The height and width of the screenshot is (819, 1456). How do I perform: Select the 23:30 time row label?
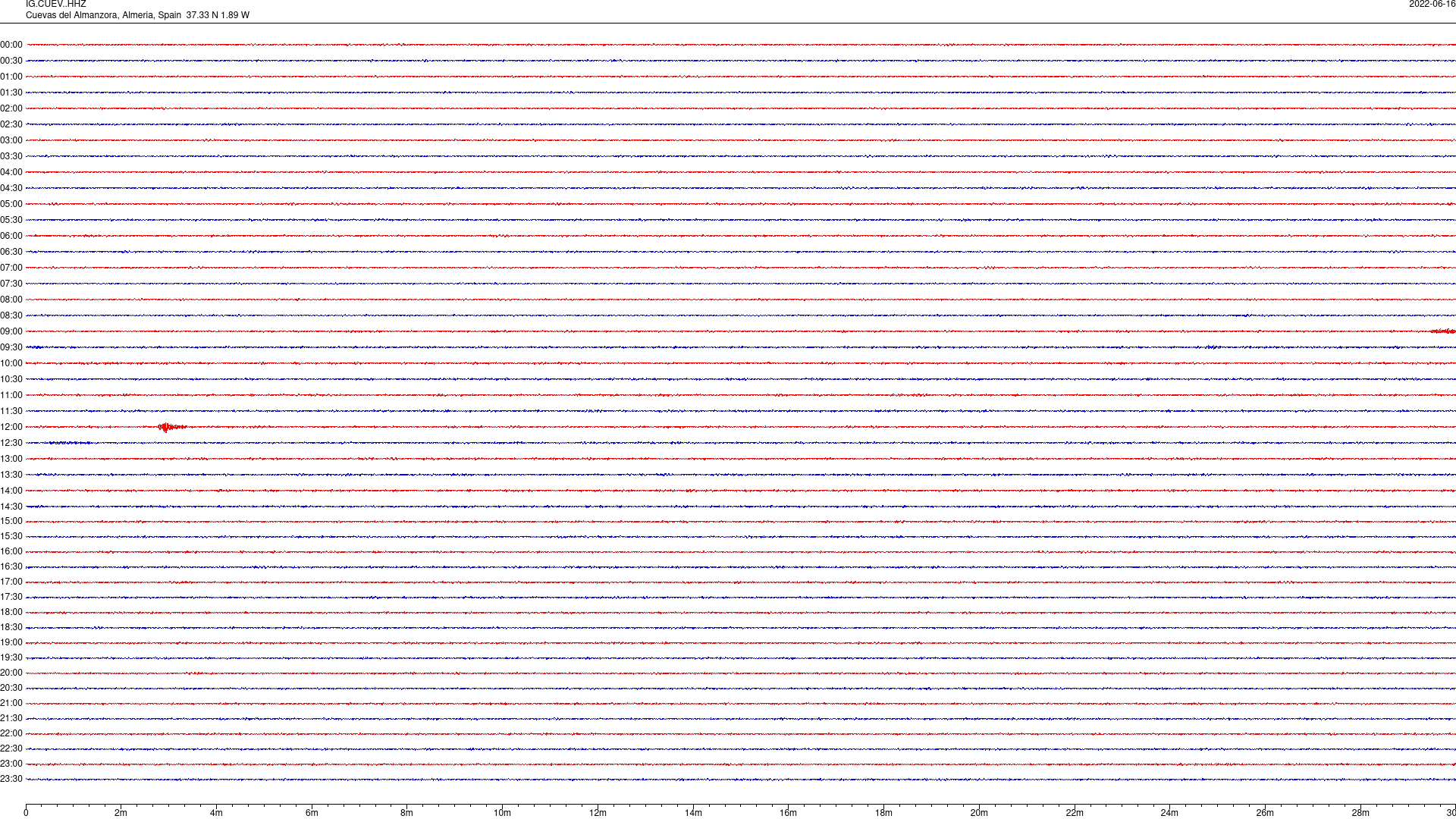(11, 779)
